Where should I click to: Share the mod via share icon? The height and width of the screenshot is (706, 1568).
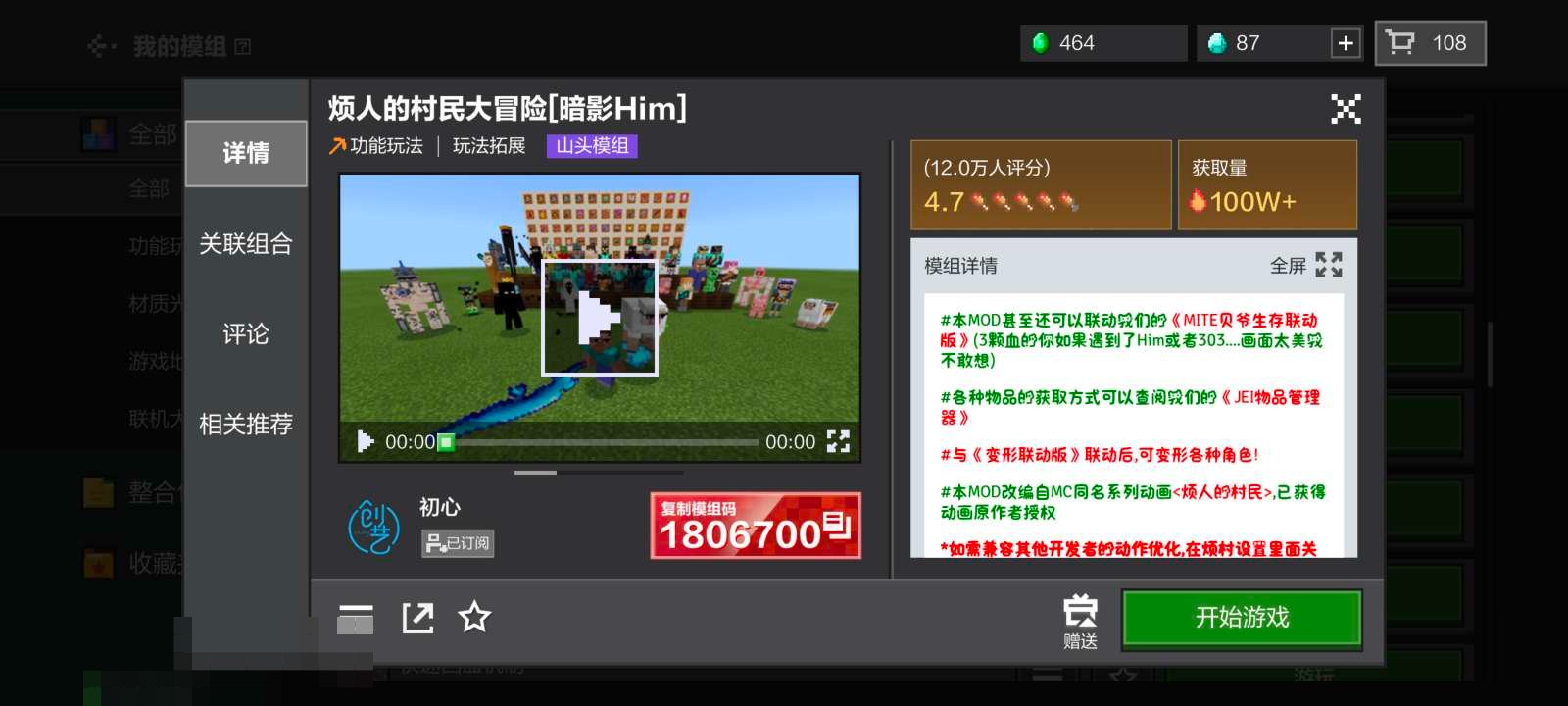(x=417, y=618)
